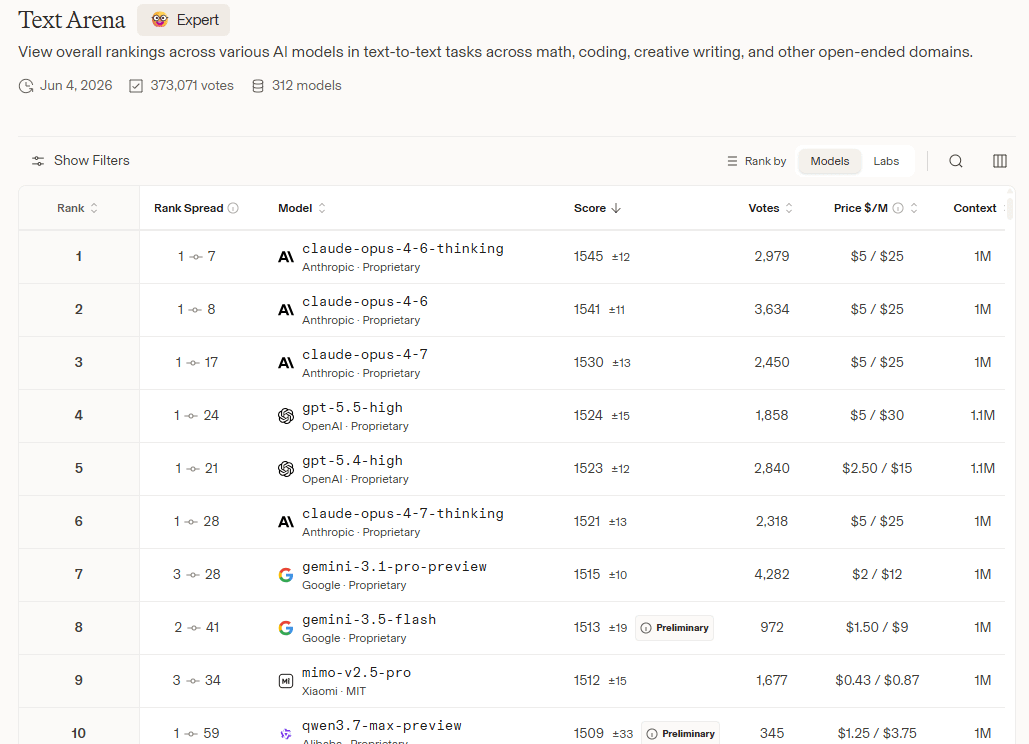Click price $0.43 / $0.87

(x=877, y=680)
